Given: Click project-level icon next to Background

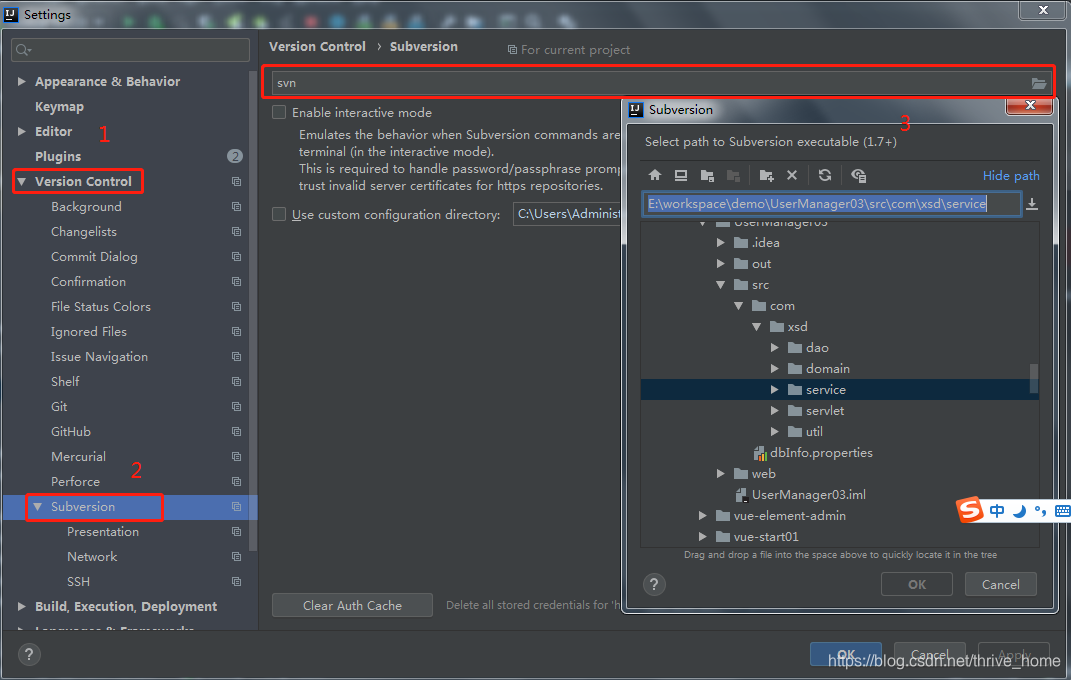Looking at the screenshot, I should pyautogui.click(x=236, y=207).
